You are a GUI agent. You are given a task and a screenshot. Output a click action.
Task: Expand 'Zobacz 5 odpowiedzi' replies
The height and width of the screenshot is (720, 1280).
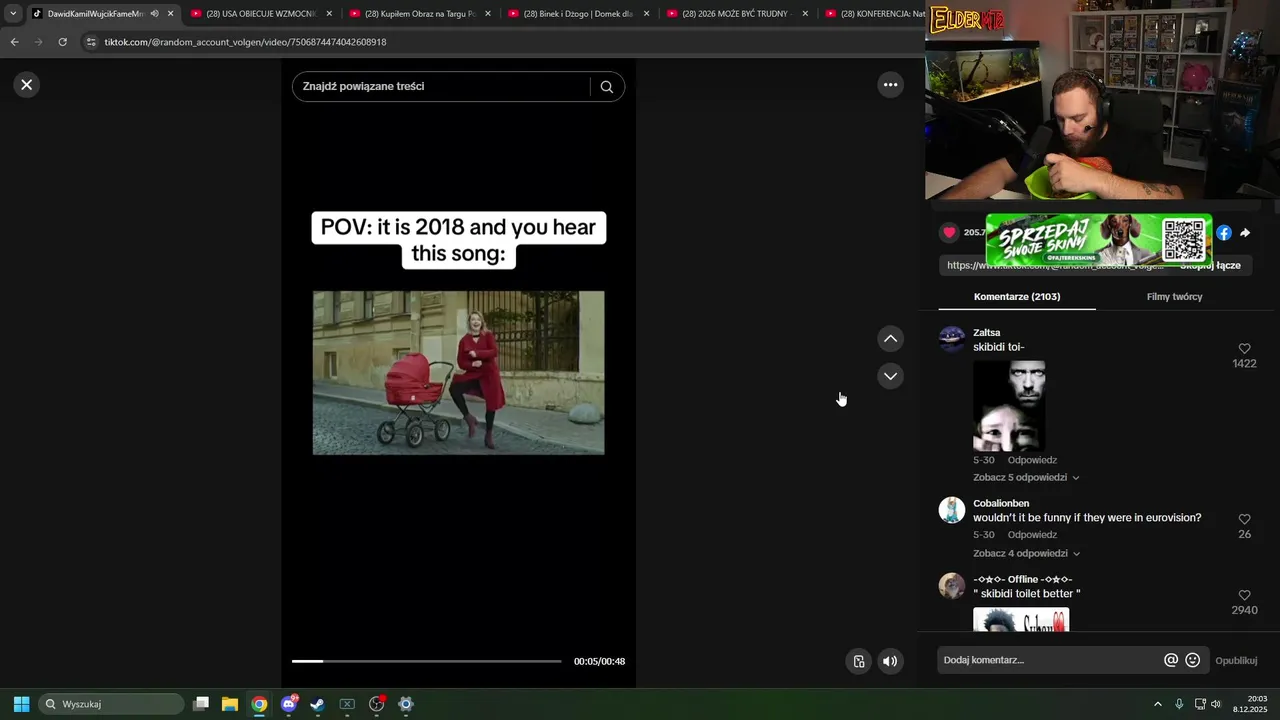pyautogui.click(x=1026, y=478)
